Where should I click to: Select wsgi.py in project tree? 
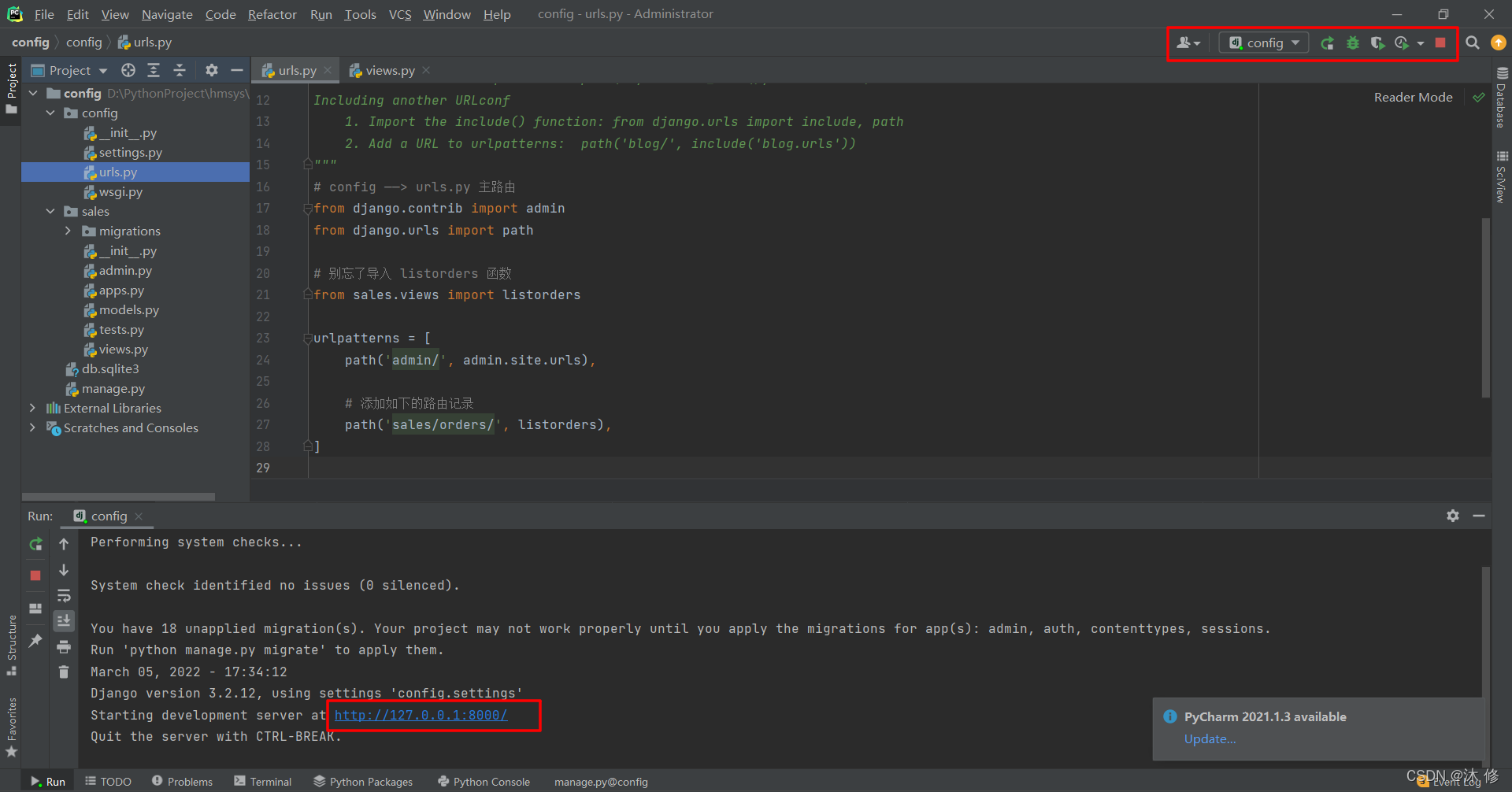[x=113, y=192]
